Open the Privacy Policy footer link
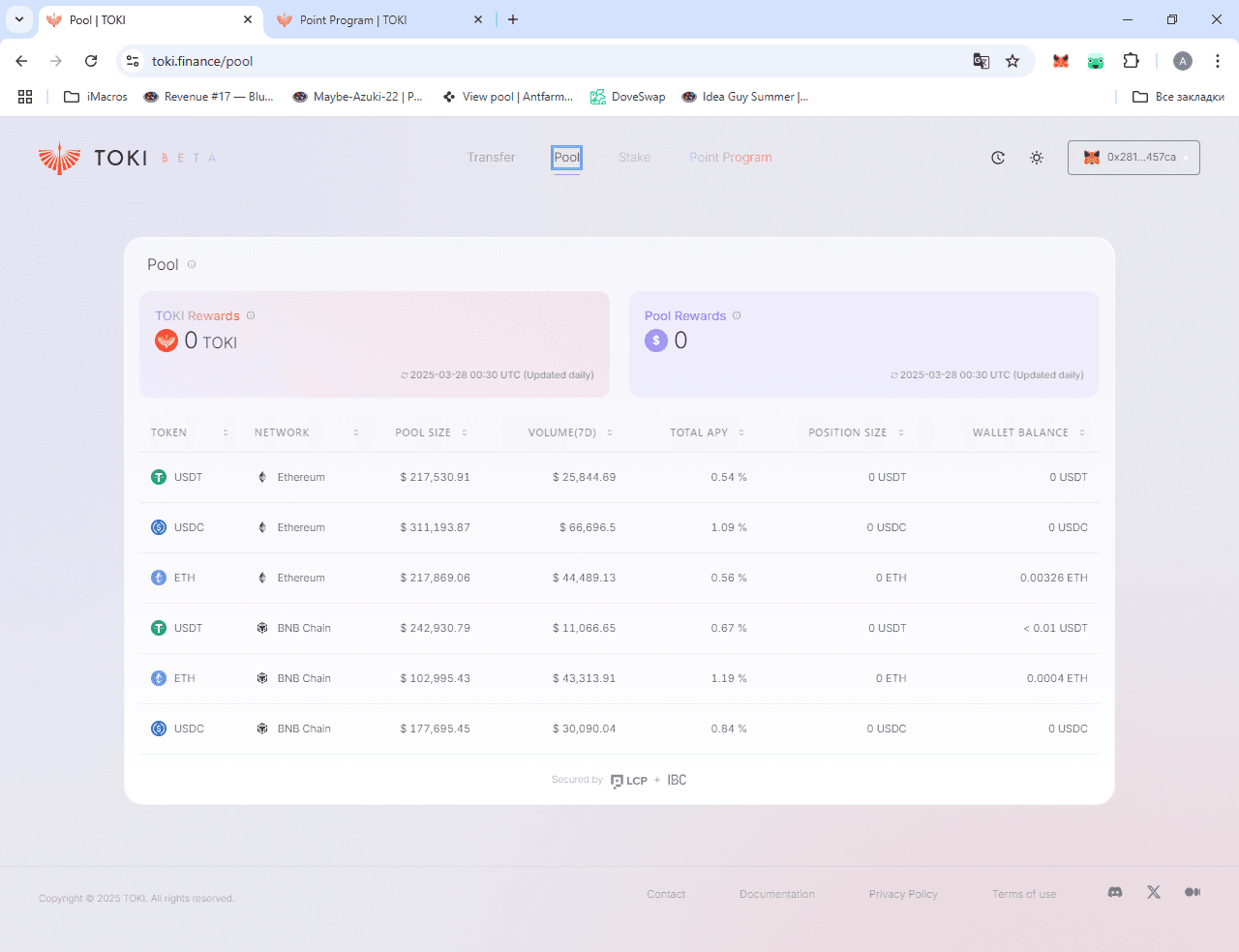Screen dimensions: 1239x952 coord(903,894)
